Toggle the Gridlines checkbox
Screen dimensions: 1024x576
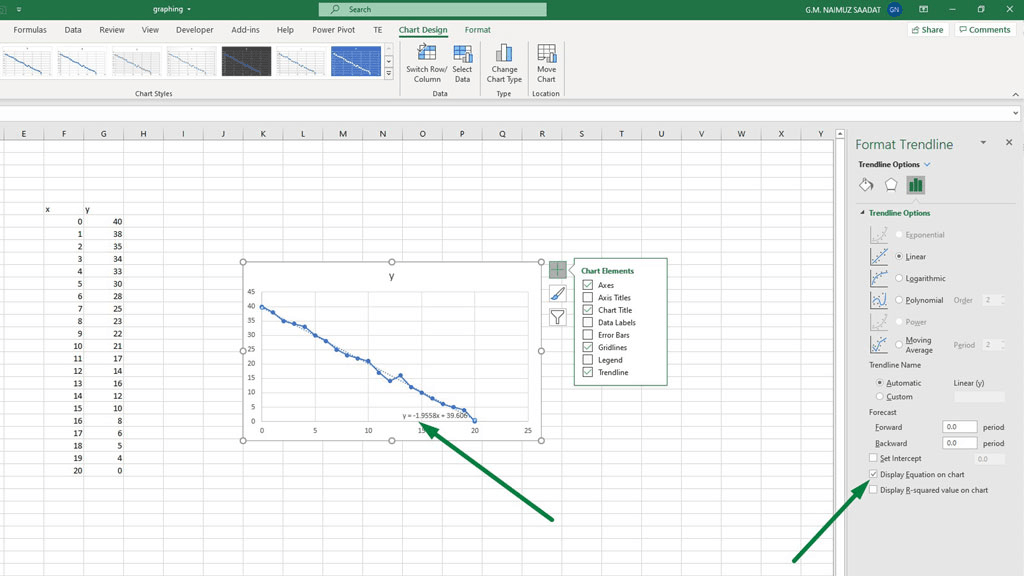(x=588, y=347)
